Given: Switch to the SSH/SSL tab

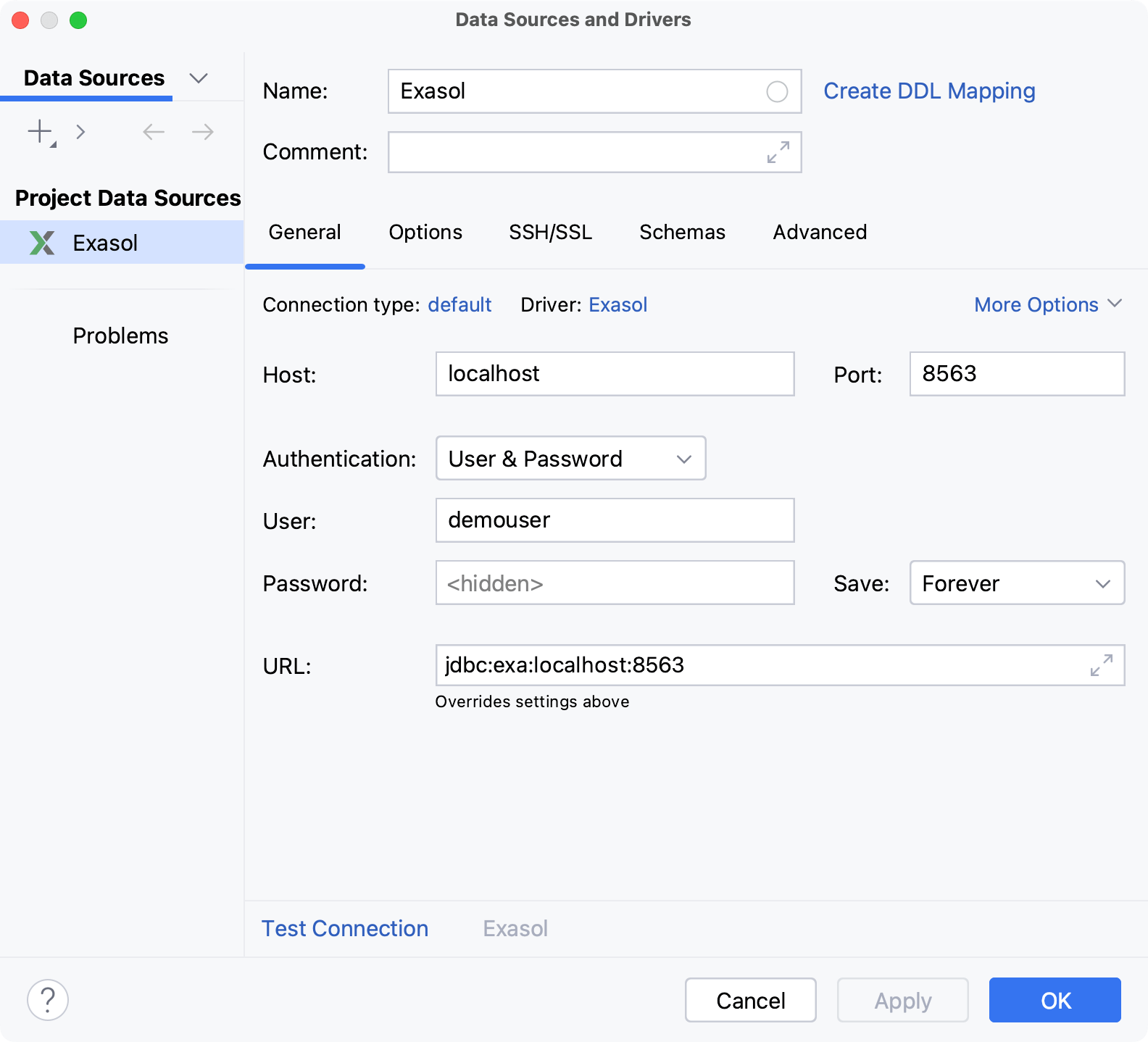Looking at the screenshot, I should click(550, 232).
